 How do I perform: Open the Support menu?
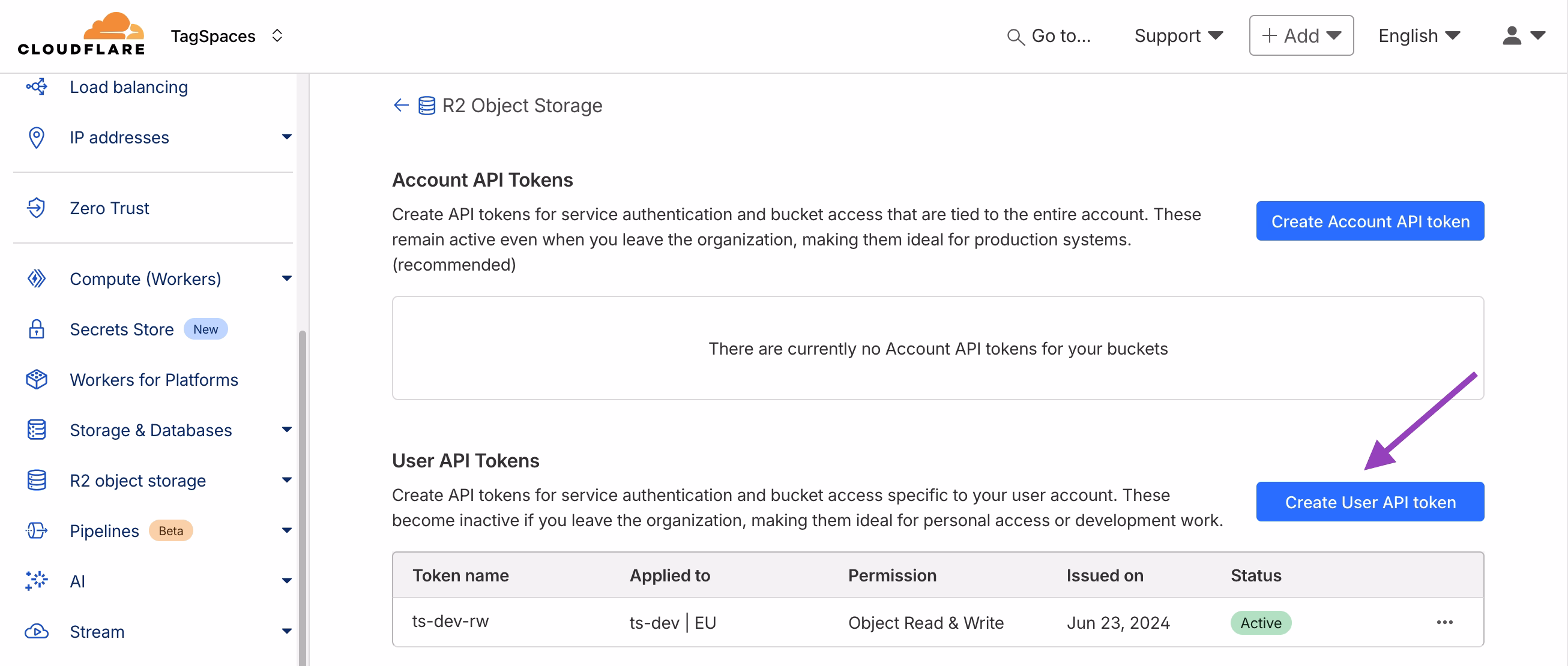click(1178, 35)
